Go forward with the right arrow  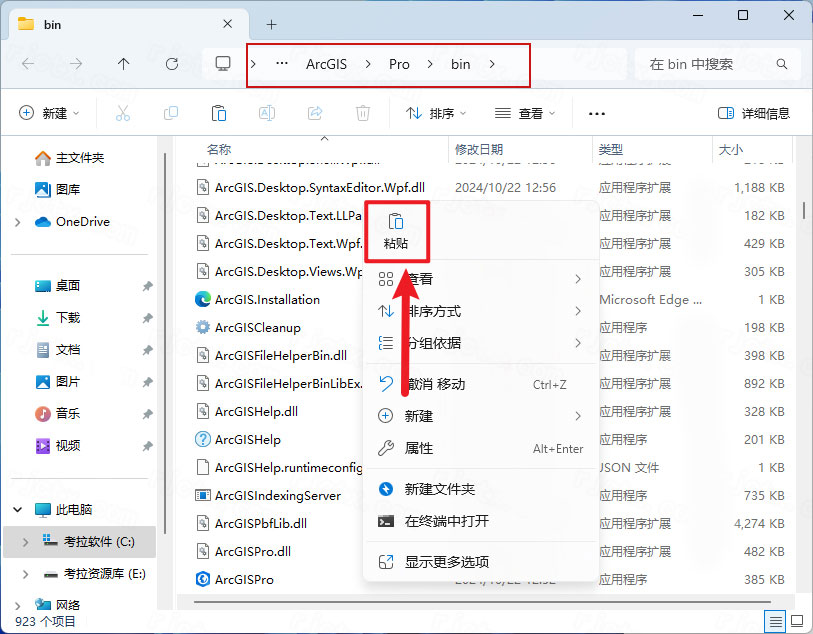point(76,64)
